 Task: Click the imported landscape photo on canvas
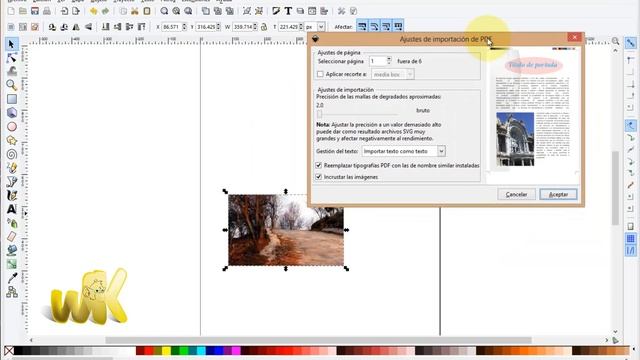click(x=286, y=230)
